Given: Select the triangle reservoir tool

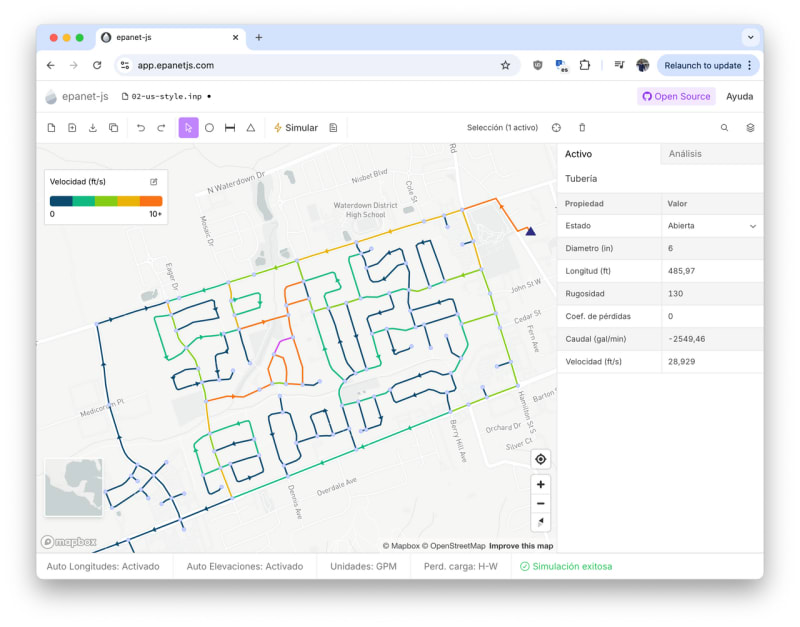Looking at the screenshot, I should [251, 128].
